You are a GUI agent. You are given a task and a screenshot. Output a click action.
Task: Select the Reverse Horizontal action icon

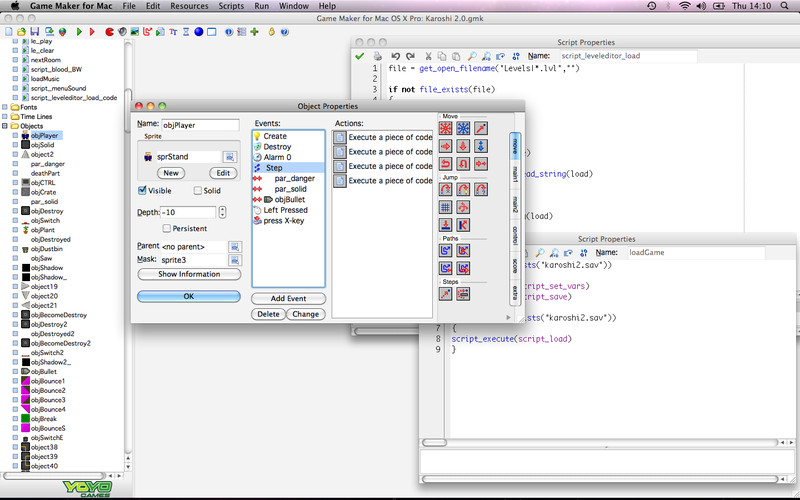tap(445, 164)
